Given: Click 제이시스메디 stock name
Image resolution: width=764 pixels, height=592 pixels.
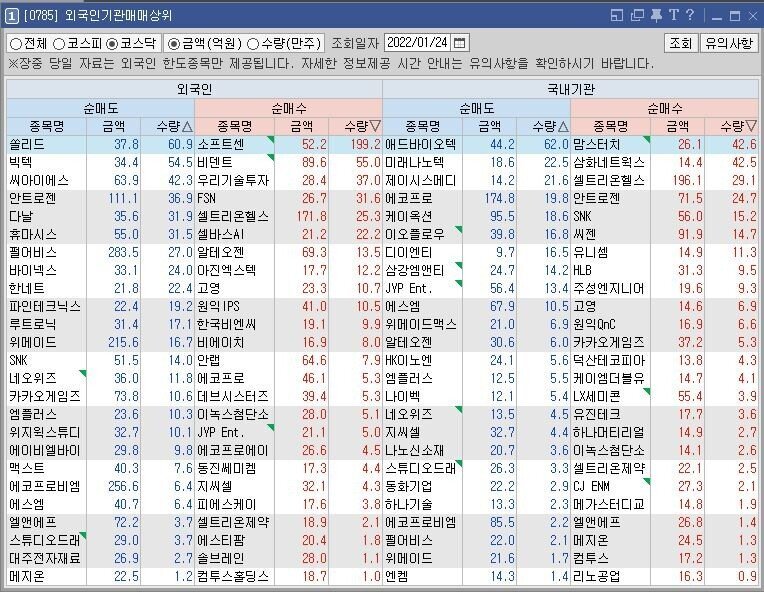Looking at the screenshot, I should (420, 181).
